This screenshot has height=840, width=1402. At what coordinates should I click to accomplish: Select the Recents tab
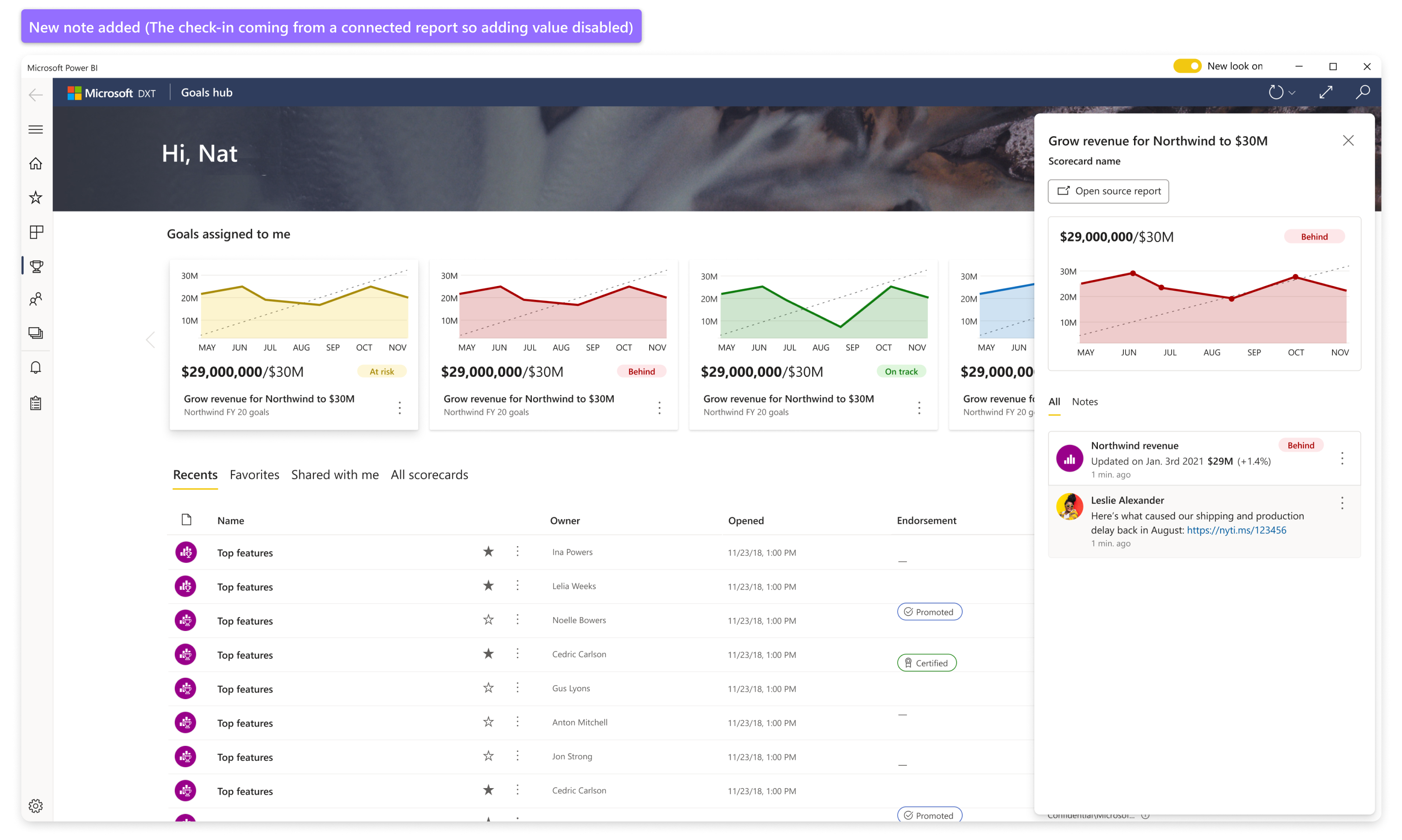(x=195, y=474)
